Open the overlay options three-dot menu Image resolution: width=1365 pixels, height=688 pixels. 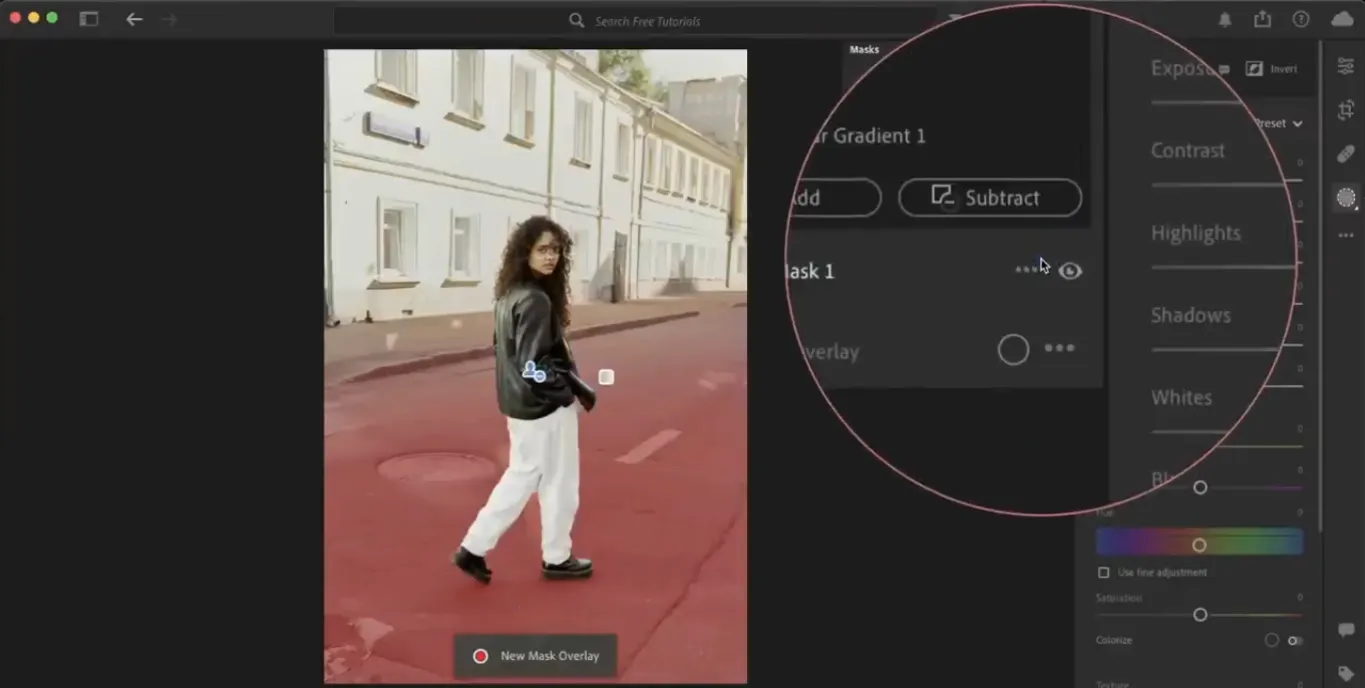pos(1059,348)
